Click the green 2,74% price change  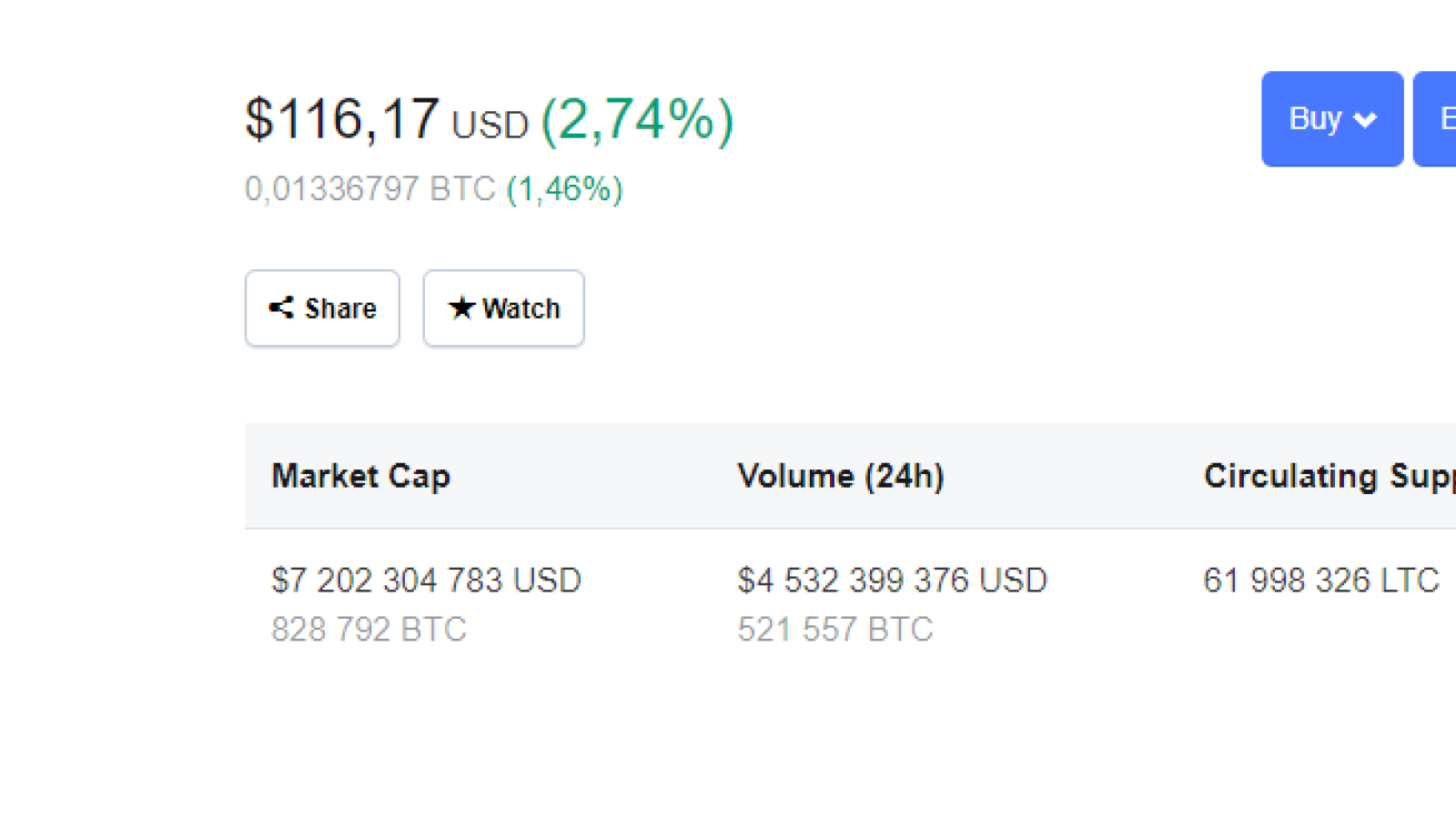(x=638, y=120)
